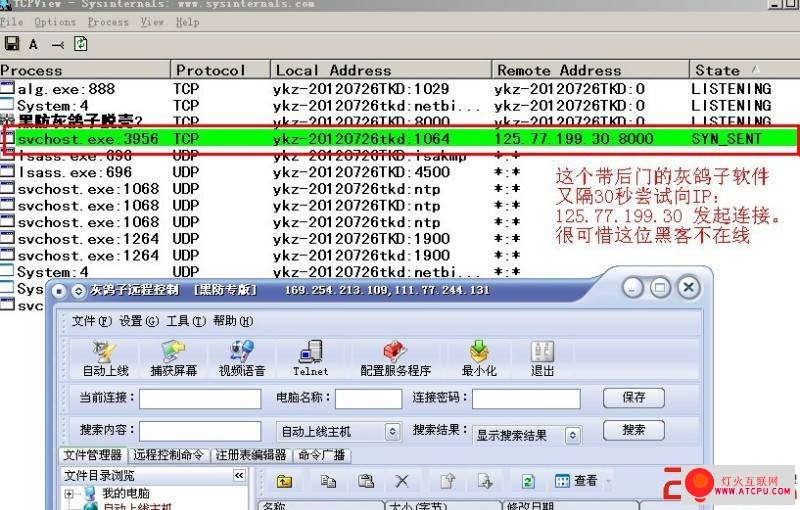Open the View menu in TCPView

click(152, 22)
